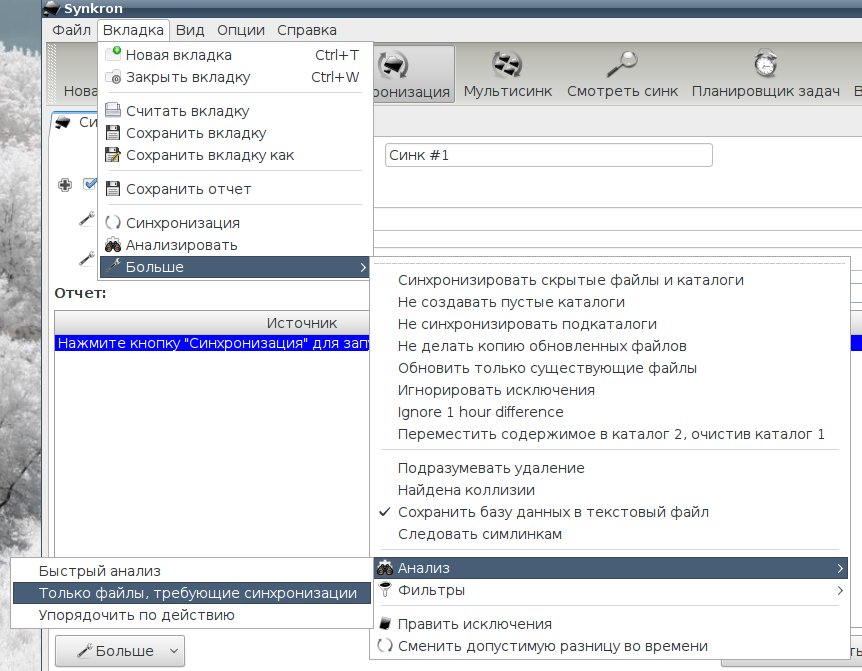Click the Сменить допустимую разницу во времени icon
862x671 pixels.
coord(385,646)
